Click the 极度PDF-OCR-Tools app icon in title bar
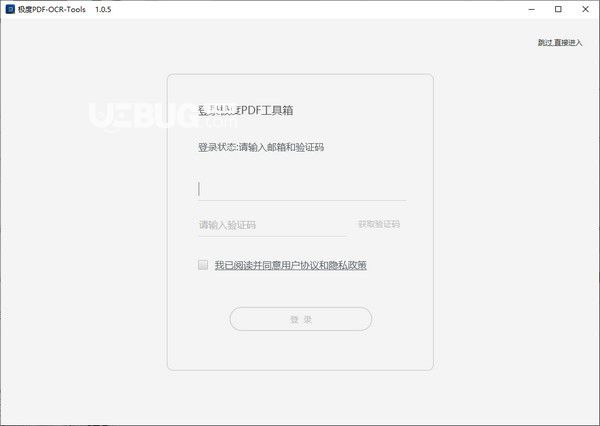Image resolution: width=600 pixels, height=426 pixels. [10, 9]
